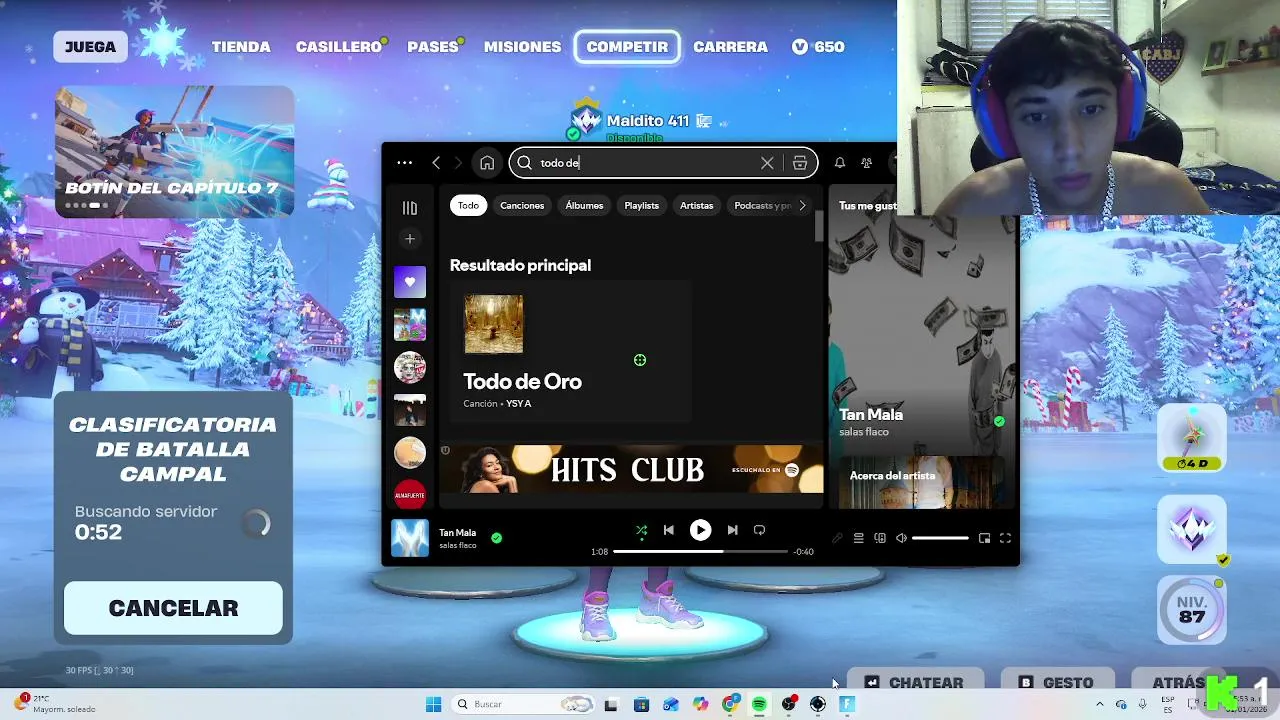Image resolution: width=1280 pixels, height=720 pixels.
Task: Cancel matchmaking with CANCELAR
Action: tap(173, 608)
